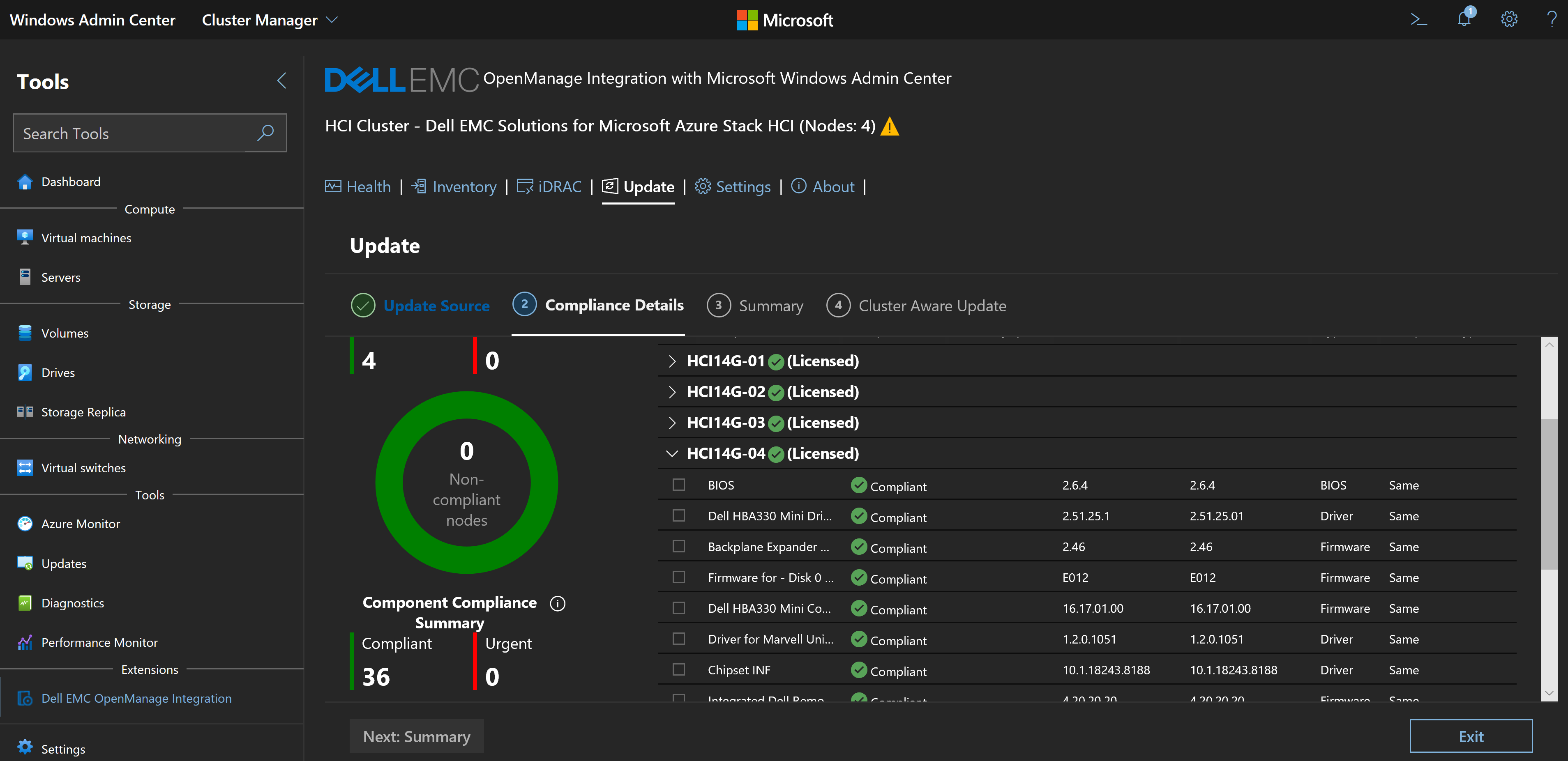Open the About tab
The width and height of the screenshot is (1568, 761).
tap(822, 187)
